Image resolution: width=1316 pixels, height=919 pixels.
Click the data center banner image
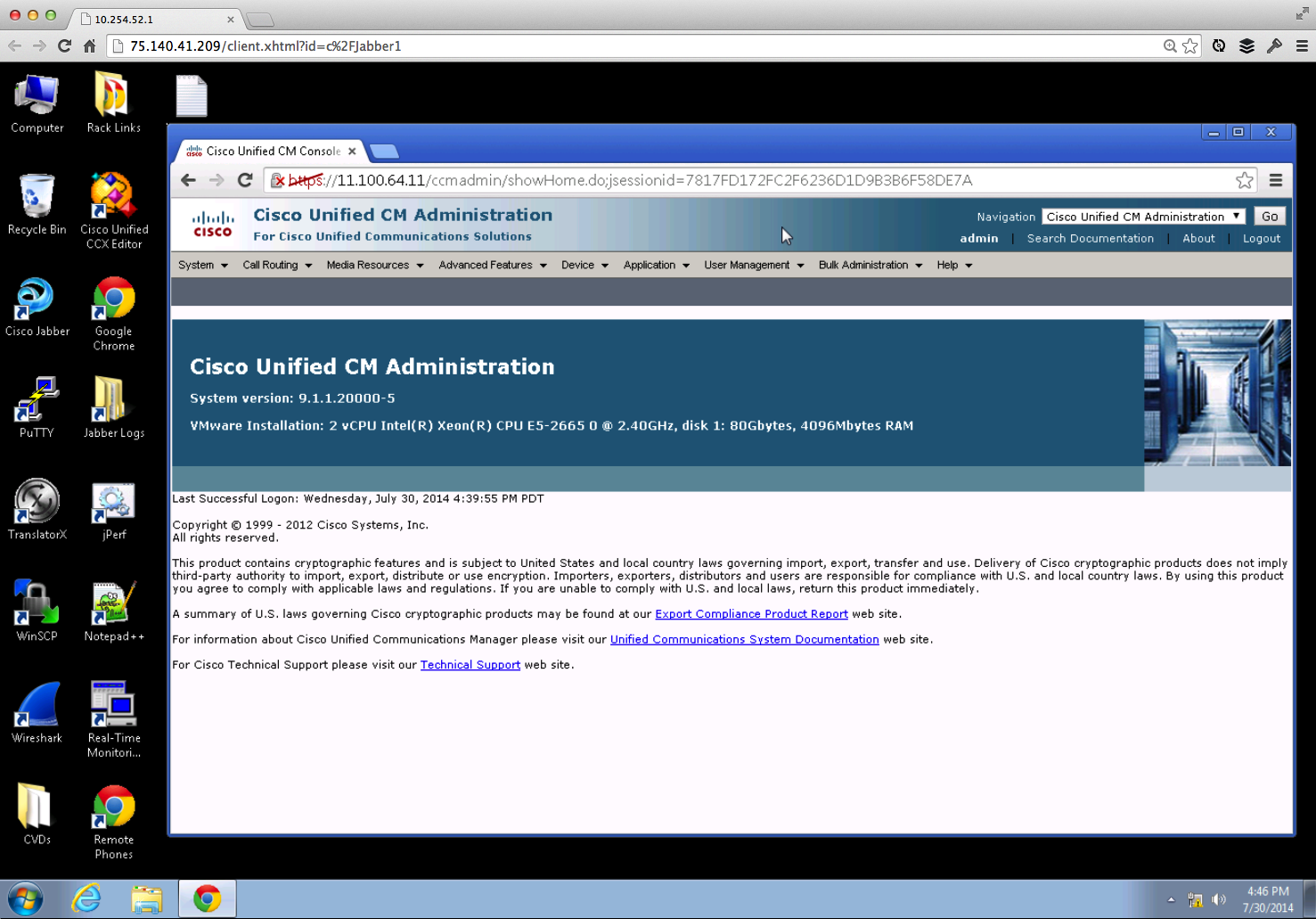1217,393
